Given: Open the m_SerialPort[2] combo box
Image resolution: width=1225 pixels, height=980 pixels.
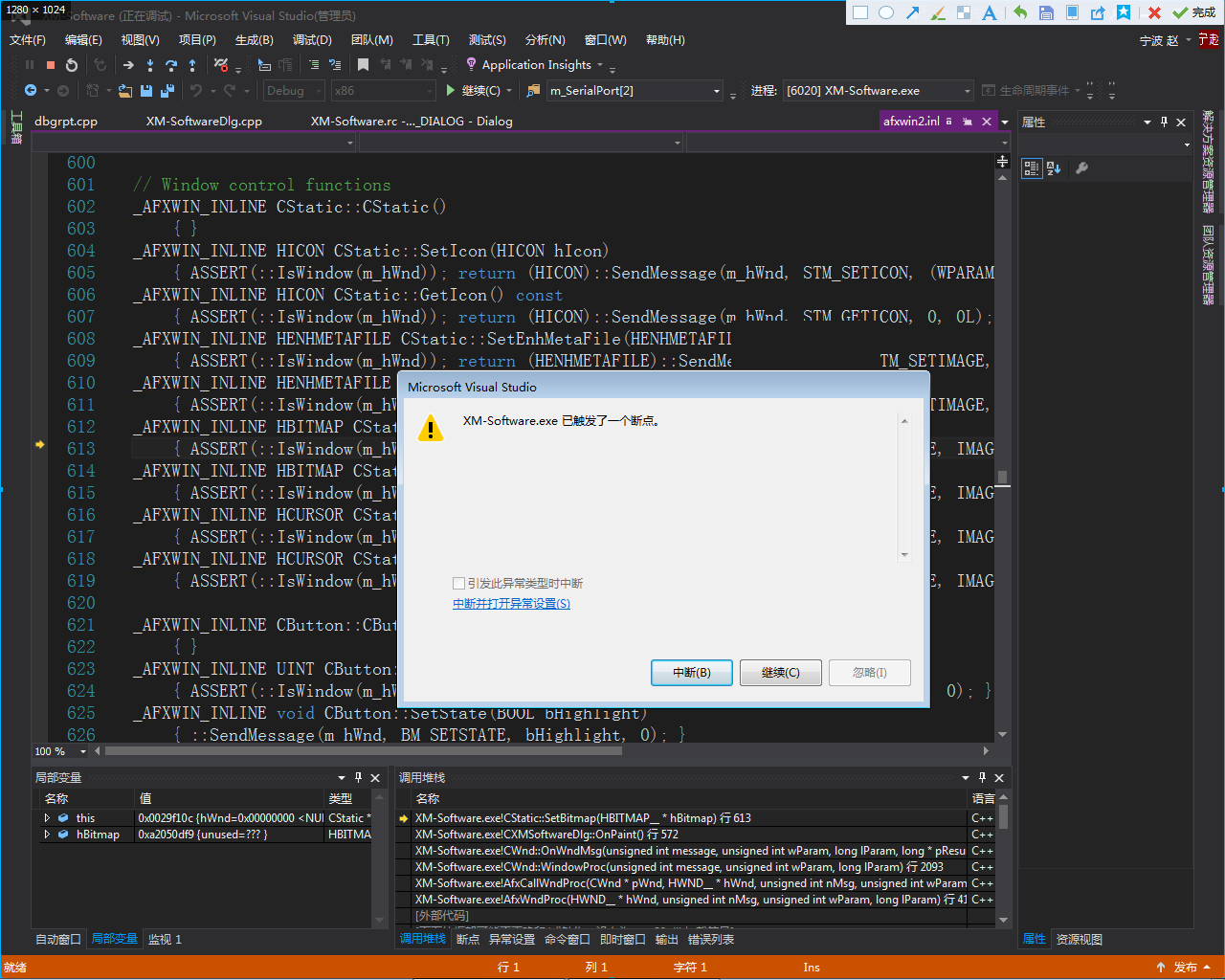Looking at the screenshot, I should [x=635, y=90].
